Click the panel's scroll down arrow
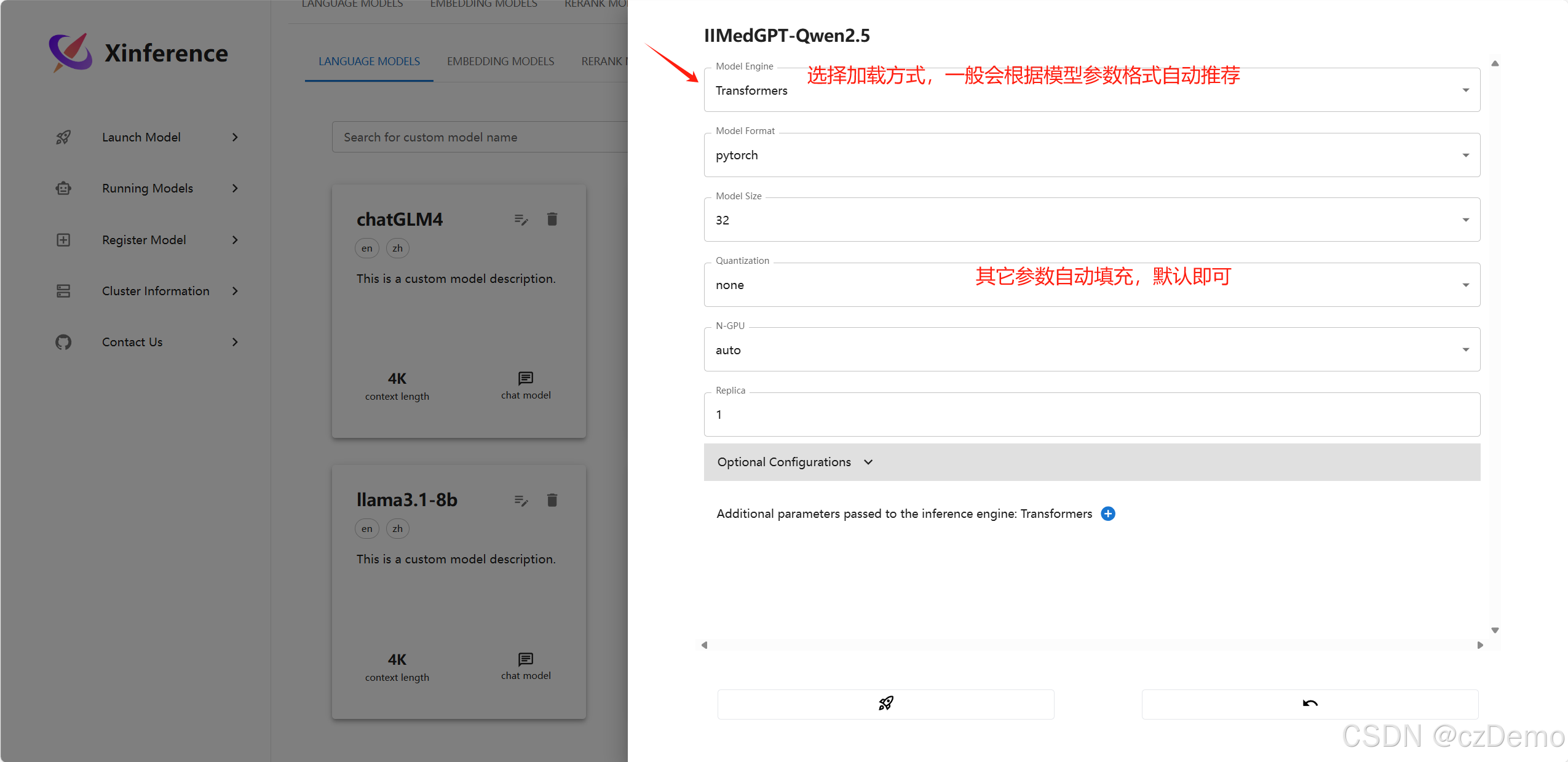Screen dimensions: 1568x762 [x=1495, y=630]
